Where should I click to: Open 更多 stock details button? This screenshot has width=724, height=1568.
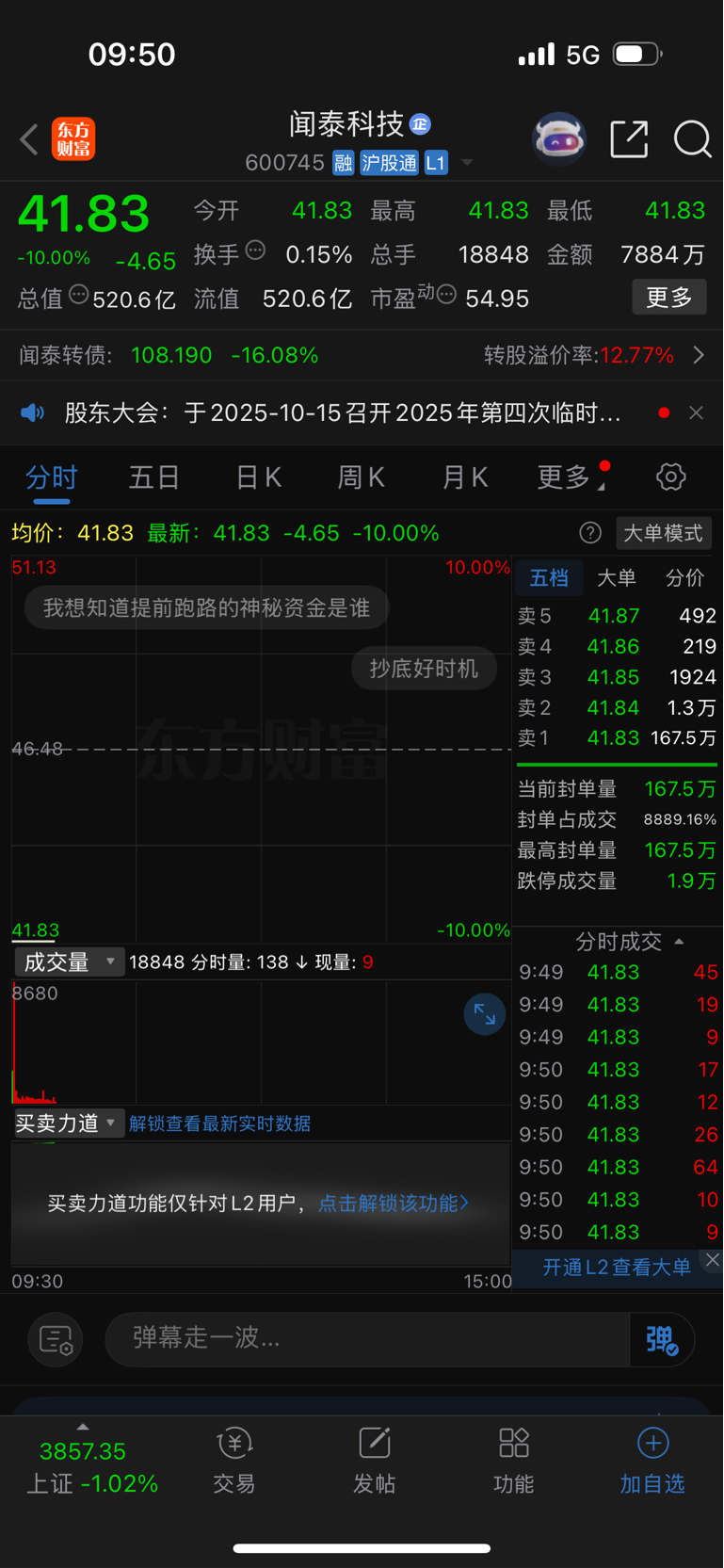tap(668, 298)
